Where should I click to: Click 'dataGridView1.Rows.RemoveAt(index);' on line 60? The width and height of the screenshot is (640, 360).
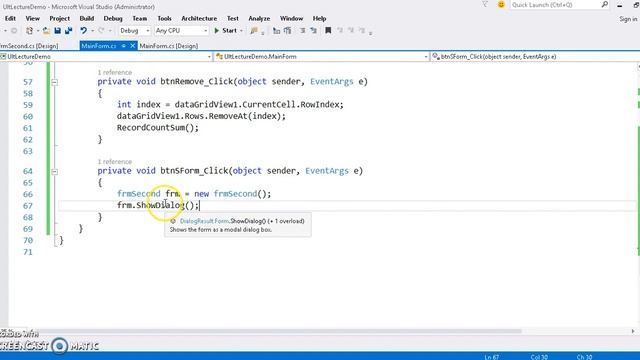pos(201,116)
